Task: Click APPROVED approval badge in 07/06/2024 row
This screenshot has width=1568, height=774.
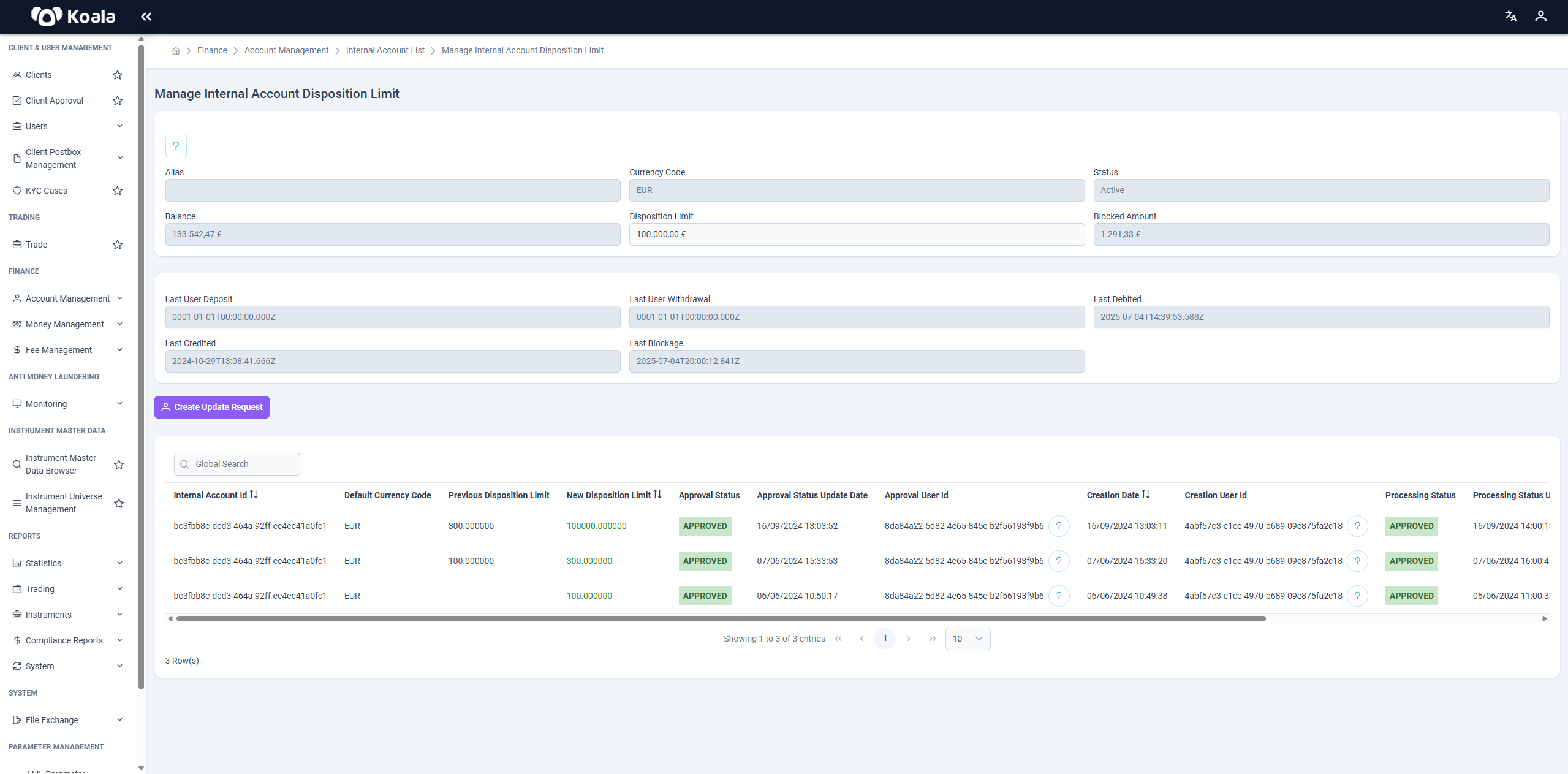Action: [705, 561]
